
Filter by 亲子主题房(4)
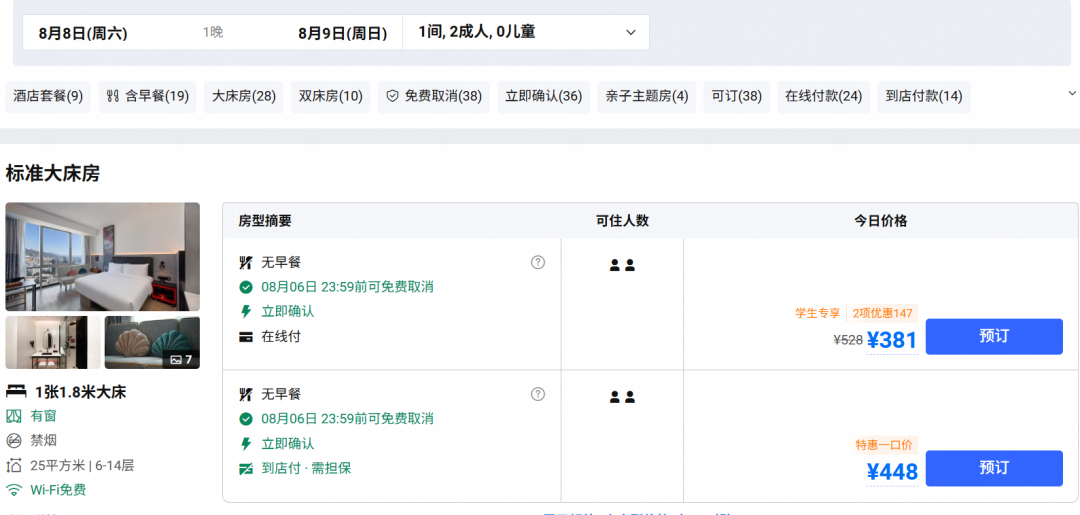[x=647, y=96]
